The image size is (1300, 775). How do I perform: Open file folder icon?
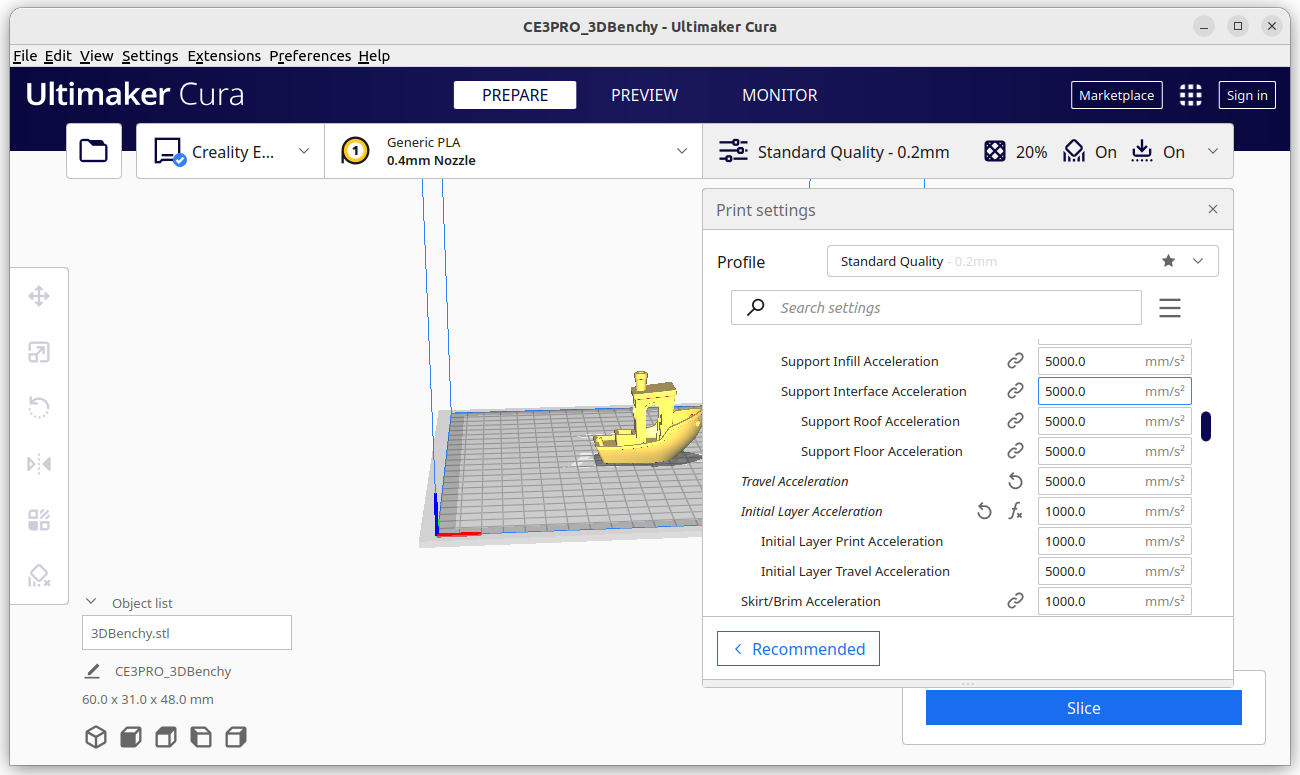[94, 151]
